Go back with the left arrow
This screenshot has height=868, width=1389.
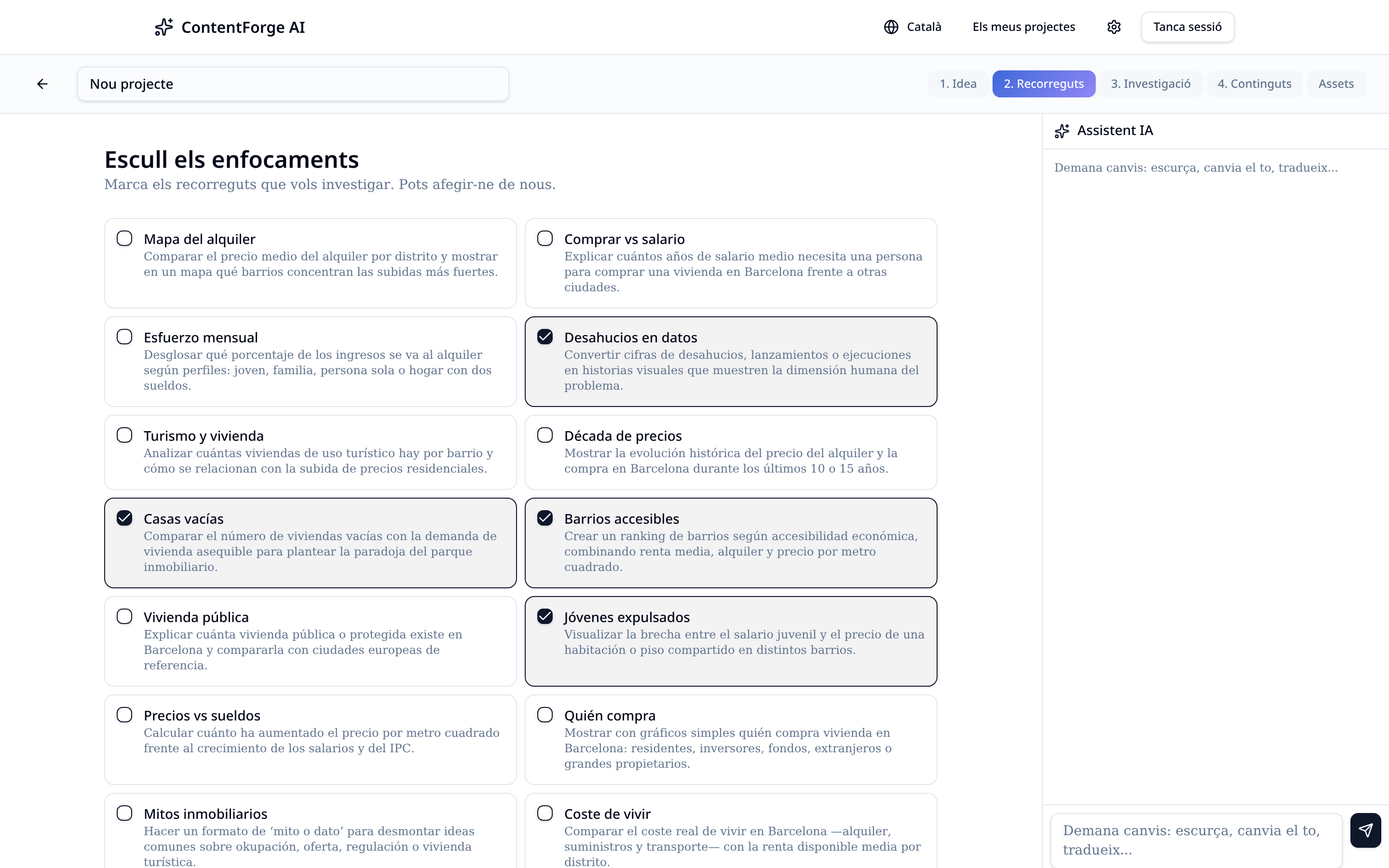42,84
